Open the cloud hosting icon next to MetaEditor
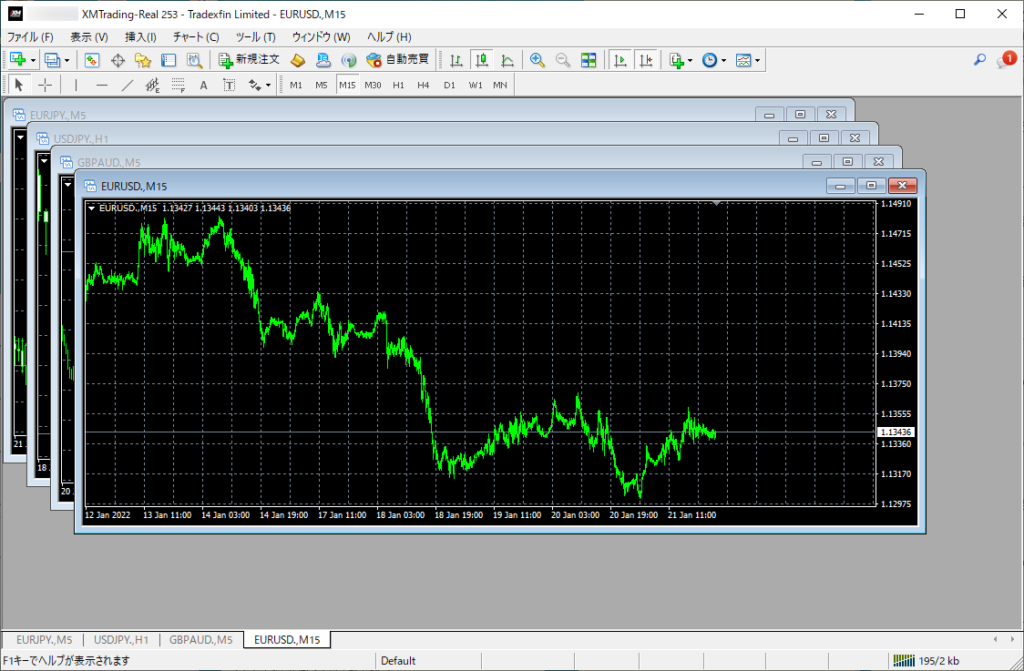The image size is (1024, 671). pyautogui.click(x=323, y=60)
